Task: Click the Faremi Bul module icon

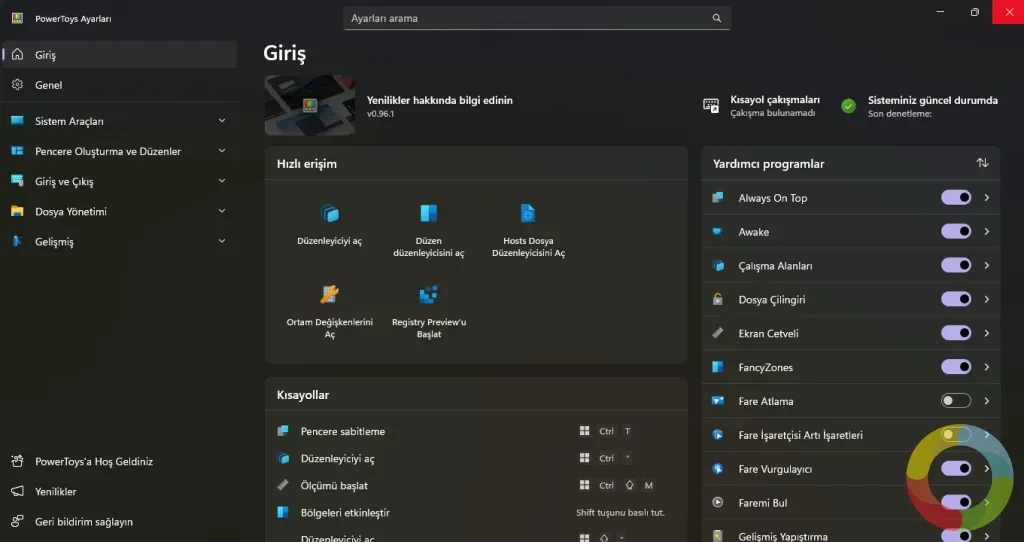Action: [x=718, y=502]
